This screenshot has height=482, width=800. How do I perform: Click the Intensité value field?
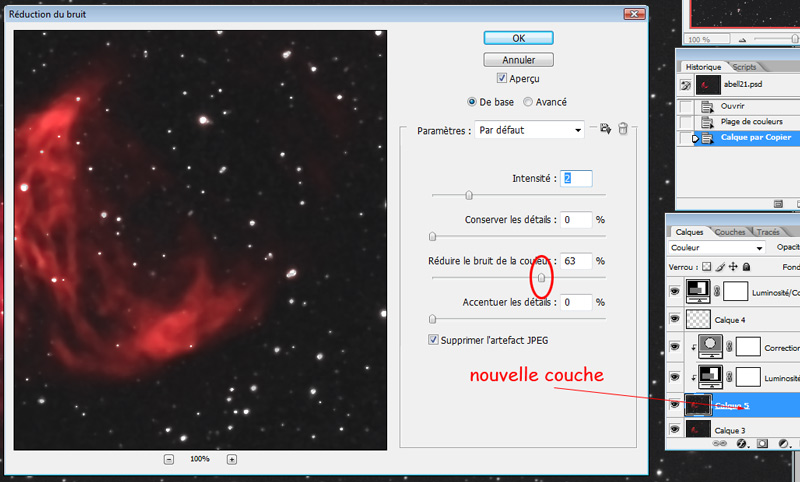(576, 179)
